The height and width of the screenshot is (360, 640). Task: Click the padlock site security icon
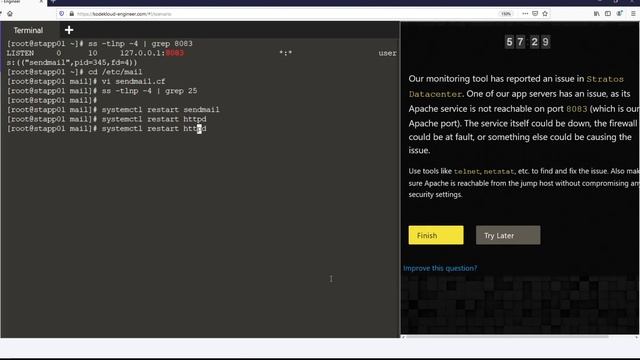tap(71, 13)
